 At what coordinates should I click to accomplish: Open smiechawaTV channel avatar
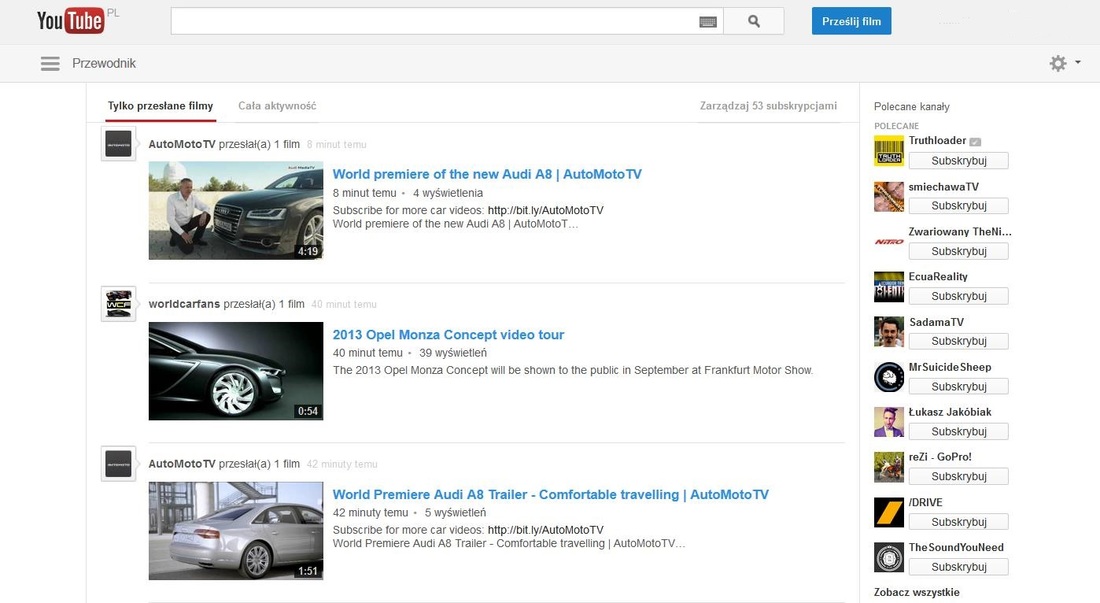click(x=889, y=196)
